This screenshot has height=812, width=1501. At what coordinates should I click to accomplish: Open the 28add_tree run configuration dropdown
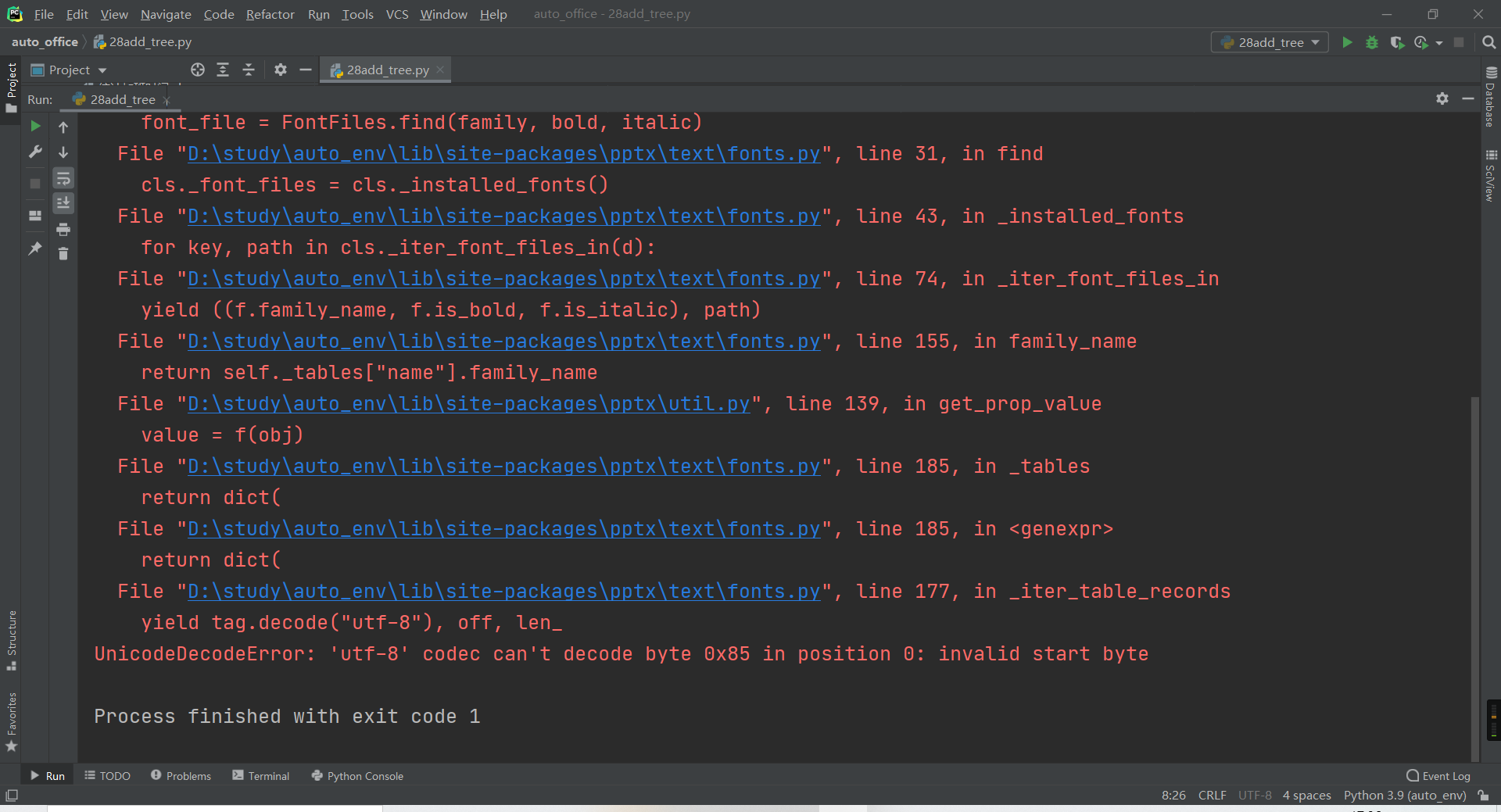pos(1270,42)
